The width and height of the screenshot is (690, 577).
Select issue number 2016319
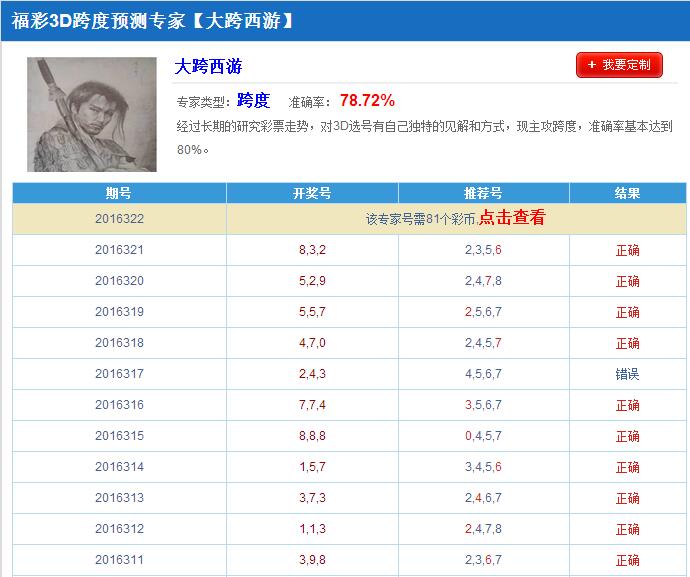click(x=119, y=312)
